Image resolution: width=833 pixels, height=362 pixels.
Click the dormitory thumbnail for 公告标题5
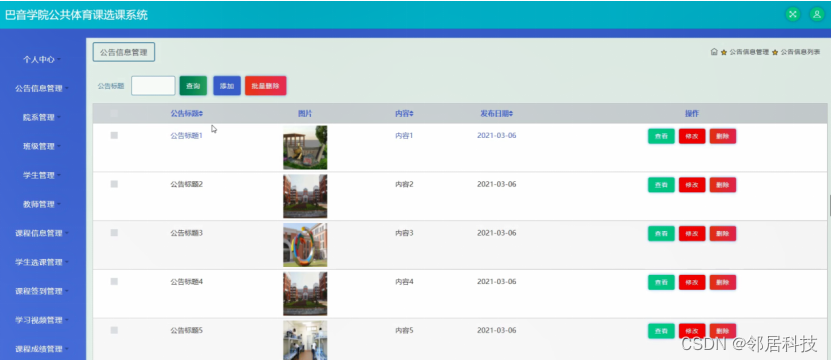tap(305, 340)
